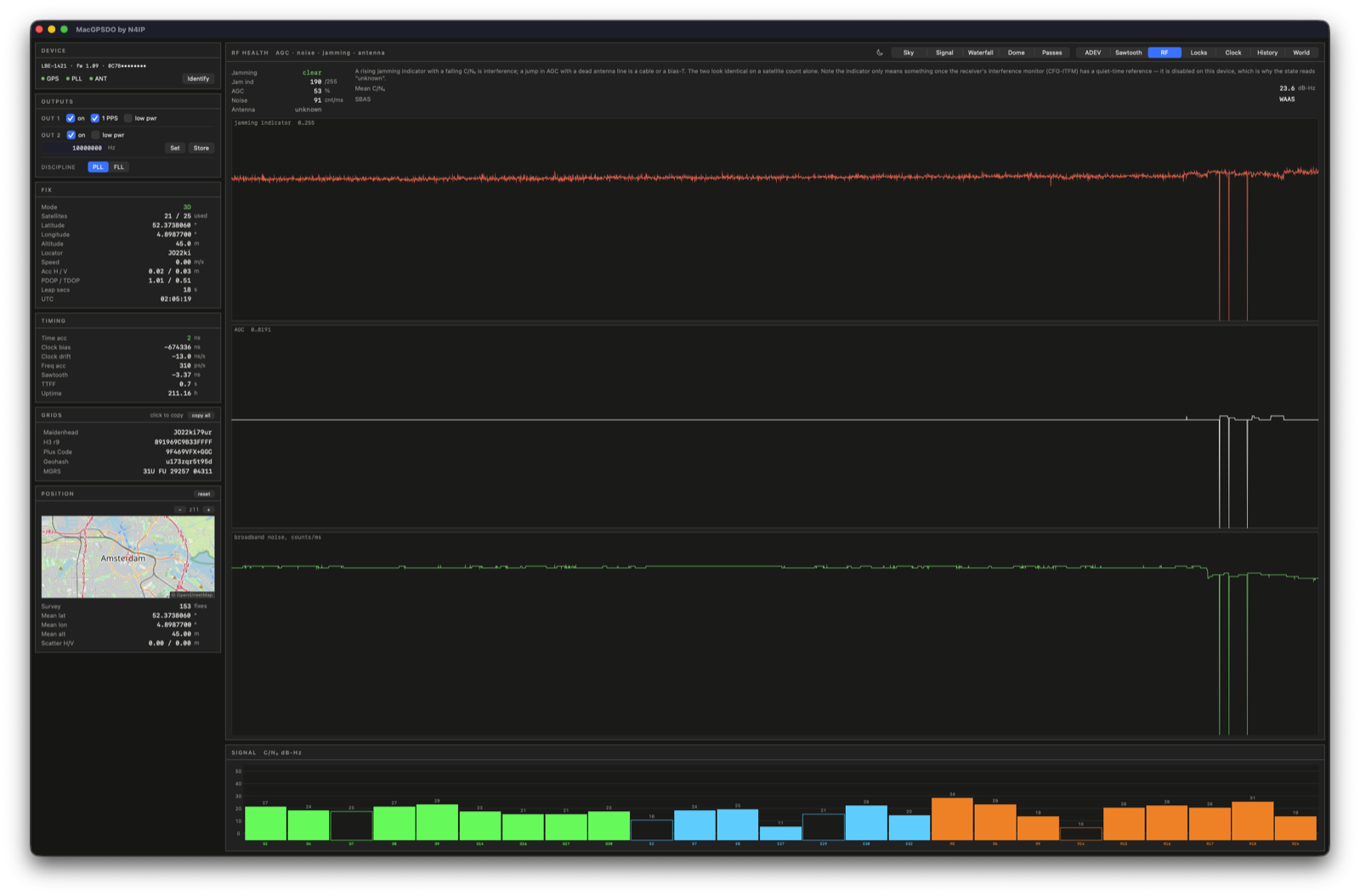Viewport: 1360px width, 896px height.
Task: Open the ADEV tab
Action: 1093,53
